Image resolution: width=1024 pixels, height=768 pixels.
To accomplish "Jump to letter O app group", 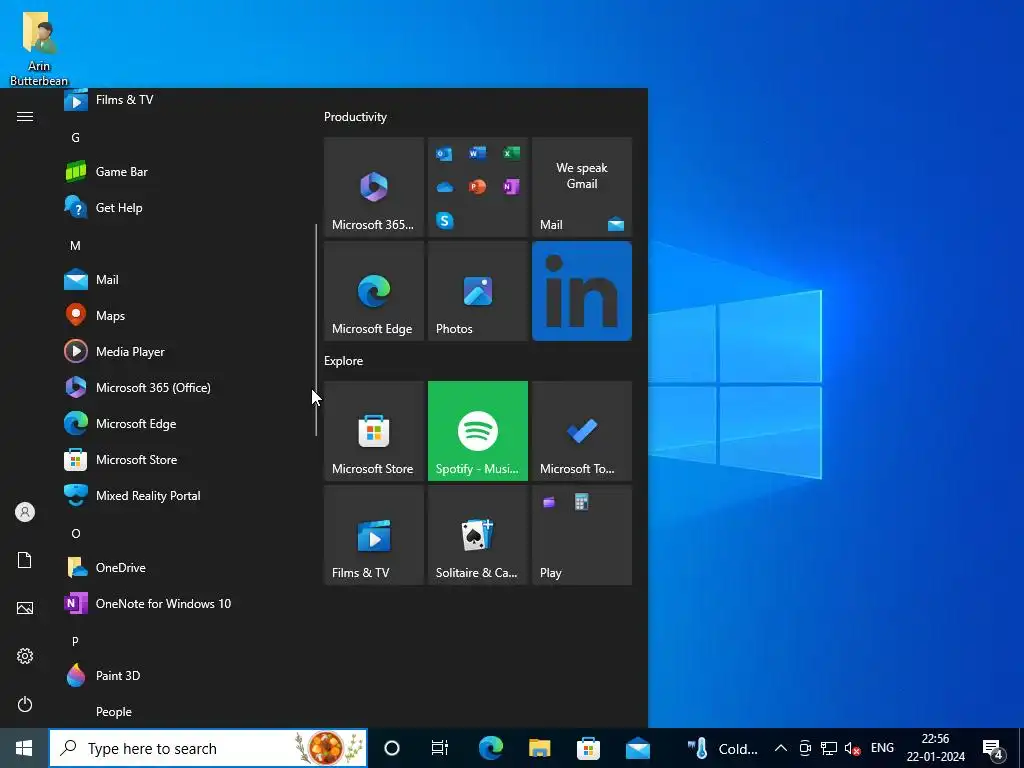I will pyautogui.click(x=76, y=534).
